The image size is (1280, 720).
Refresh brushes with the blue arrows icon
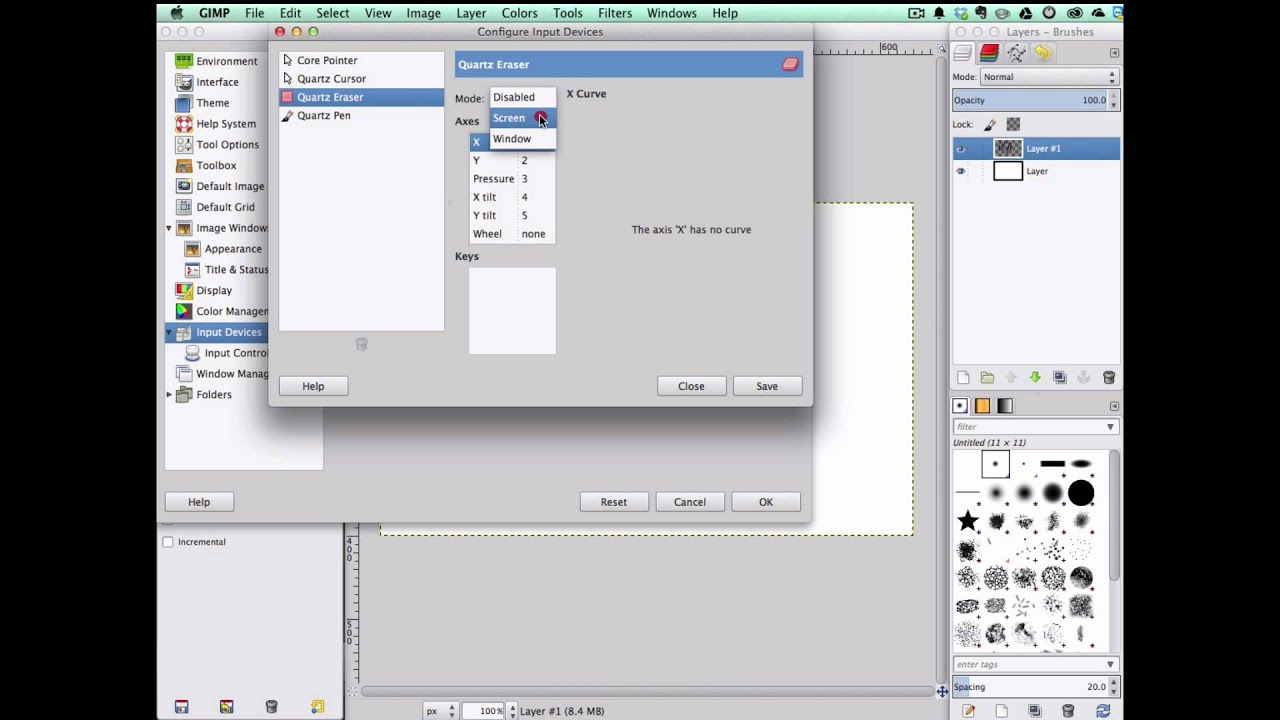coord(1102,711)
